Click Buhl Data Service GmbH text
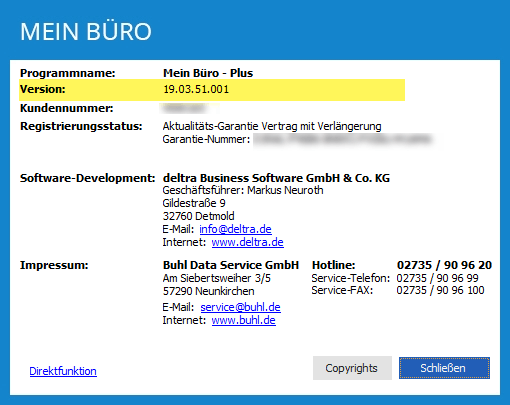 coord(231,265)
